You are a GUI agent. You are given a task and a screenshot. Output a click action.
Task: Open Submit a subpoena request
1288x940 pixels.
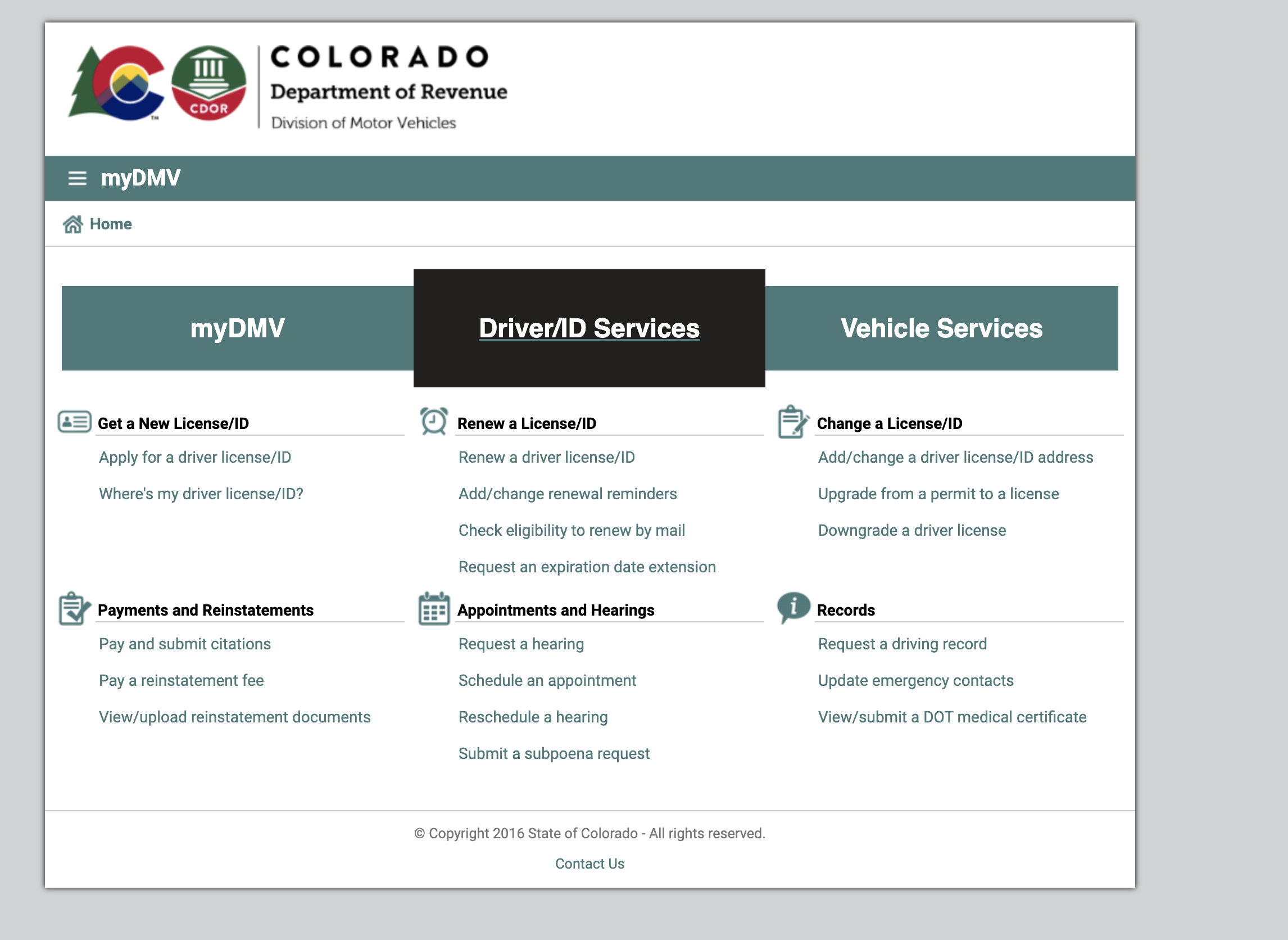coord(554,753)
